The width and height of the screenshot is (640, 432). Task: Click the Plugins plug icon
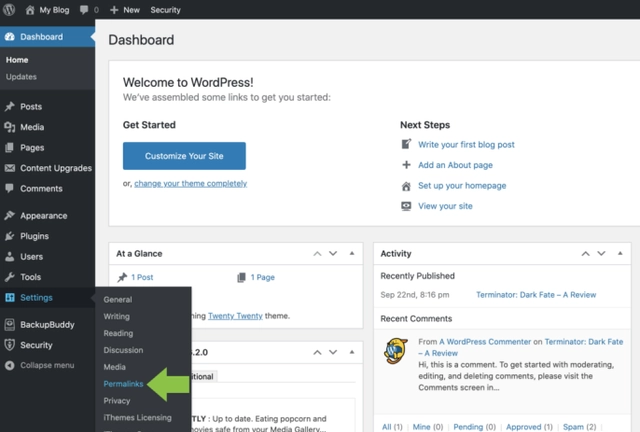[10, 236]
